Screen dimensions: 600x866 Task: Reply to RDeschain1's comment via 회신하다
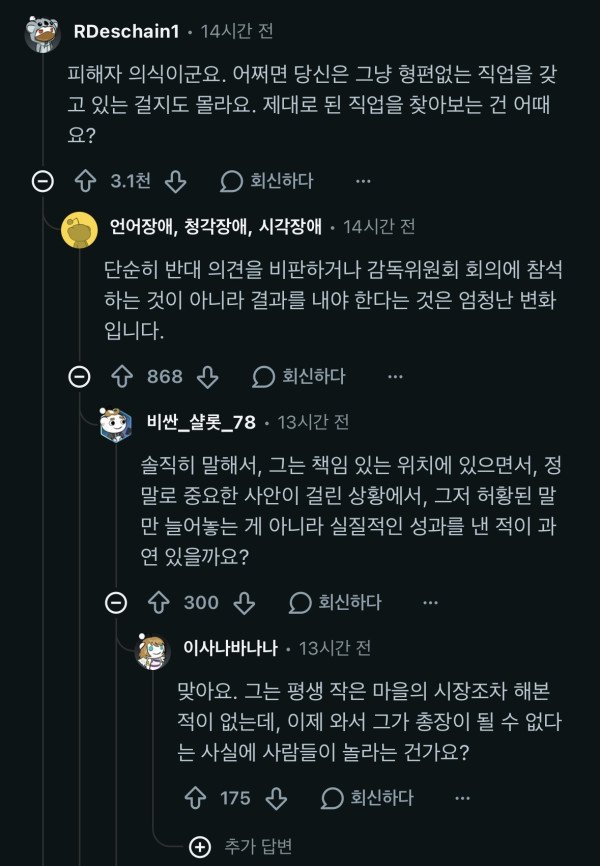[266, 181]
